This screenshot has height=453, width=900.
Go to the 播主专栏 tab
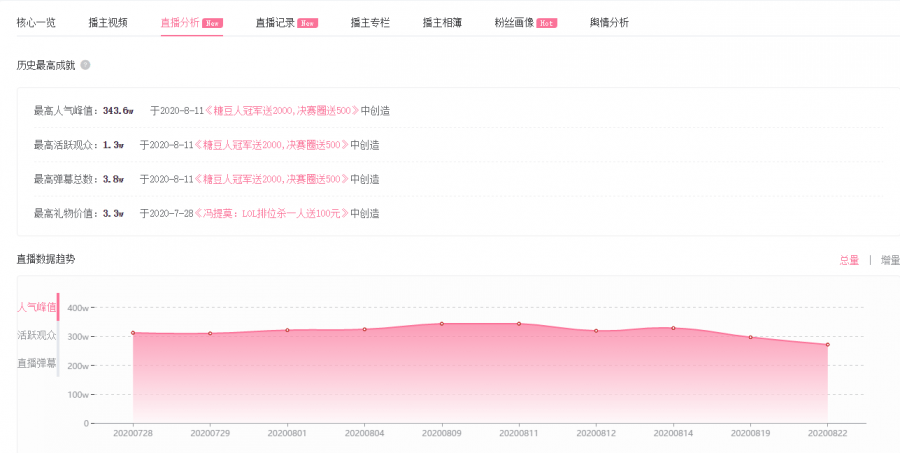click(370, 22)
